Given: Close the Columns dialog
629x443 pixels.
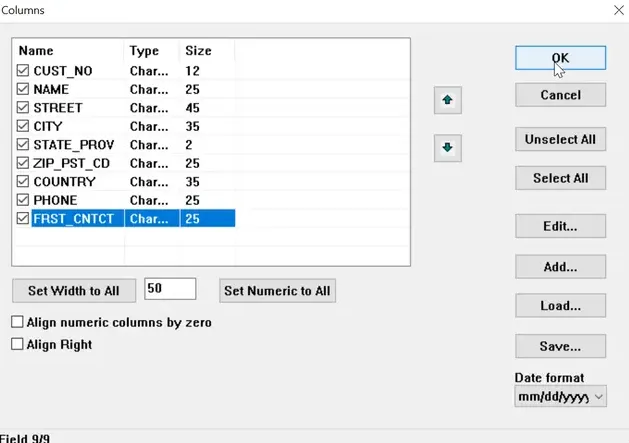Looking at the screenshot, I should pos(619,10).
